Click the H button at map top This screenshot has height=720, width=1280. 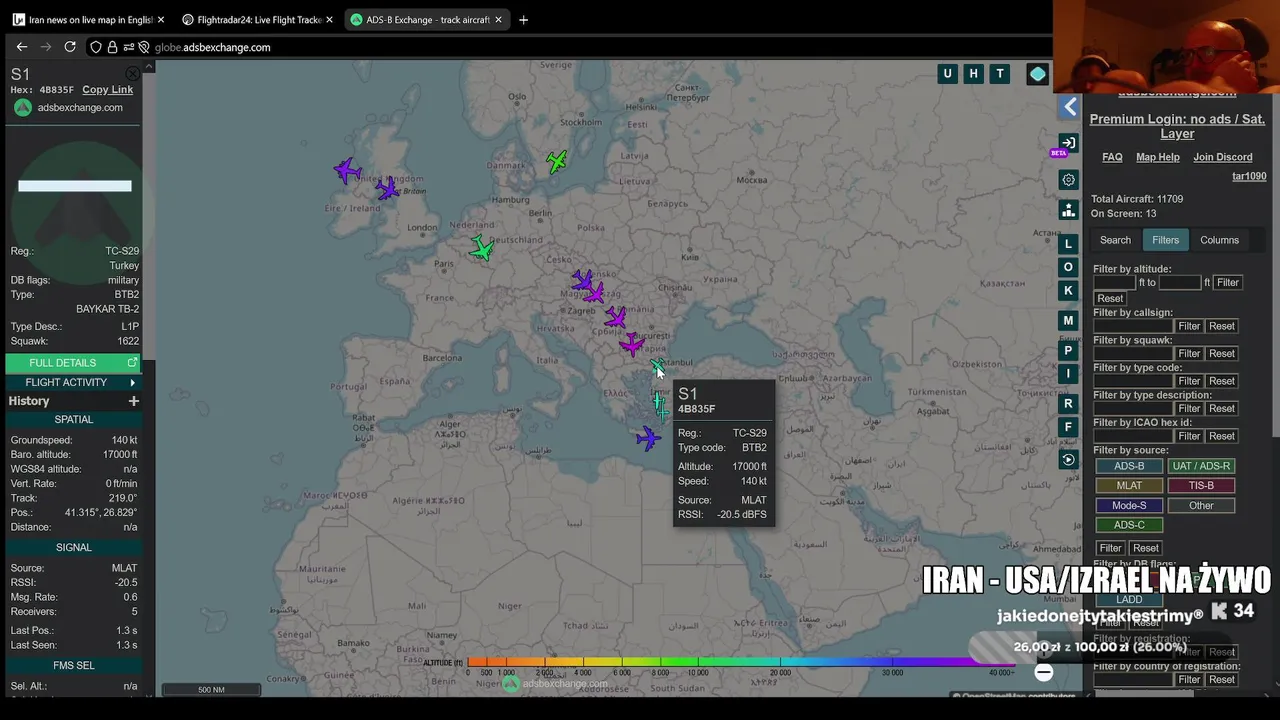(x=973, y=73)
